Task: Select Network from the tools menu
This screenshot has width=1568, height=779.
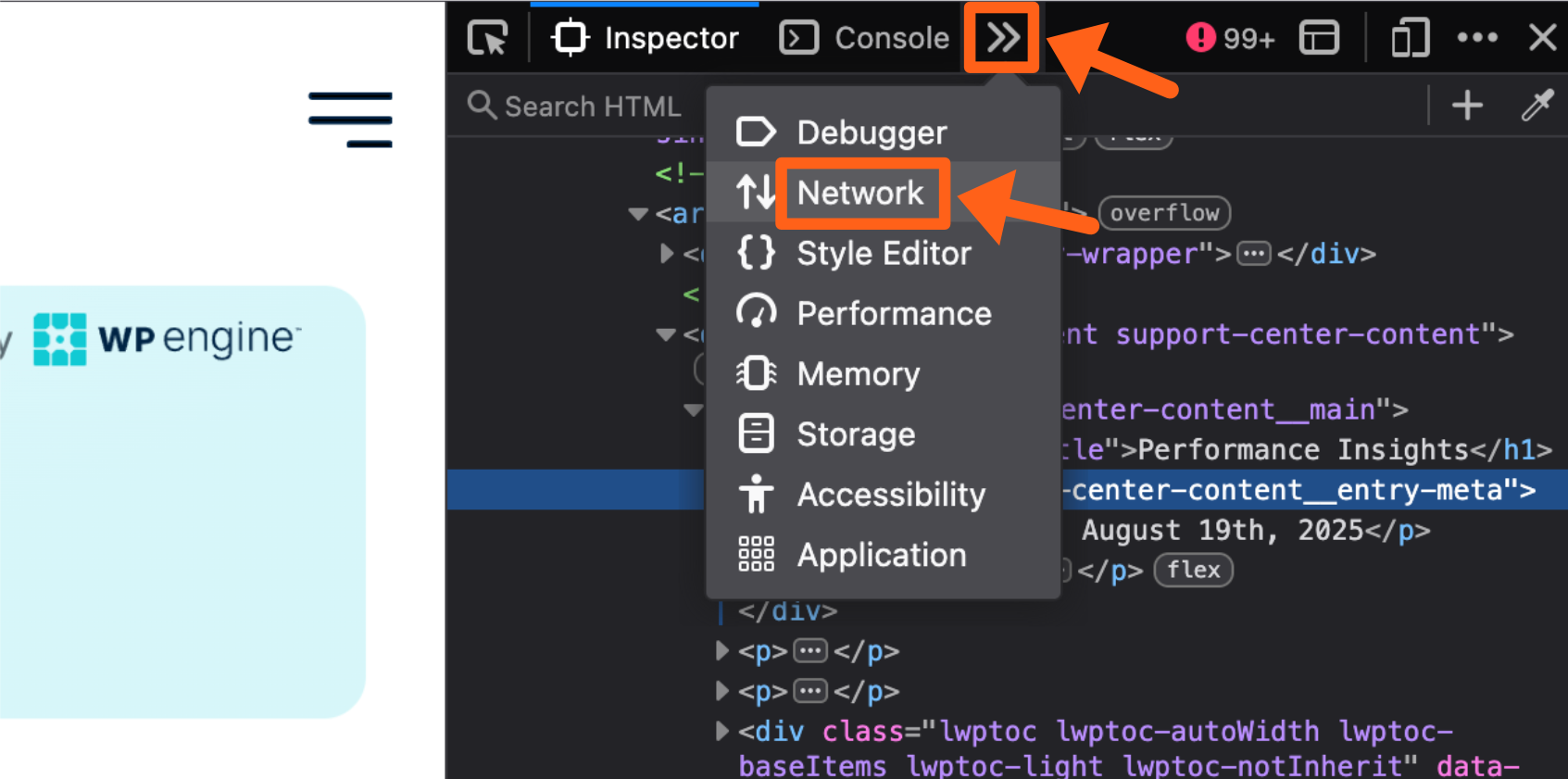Action: [860, 193]
